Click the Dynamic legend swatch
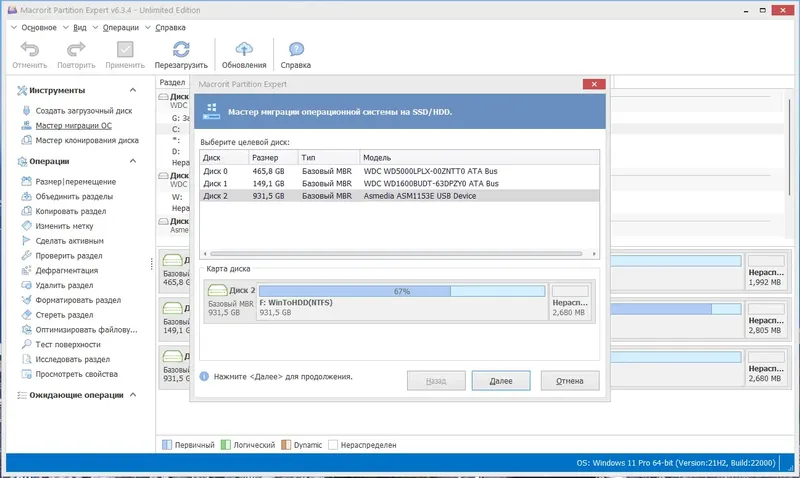This screenshot has height=478, width=800. (286, 445)
